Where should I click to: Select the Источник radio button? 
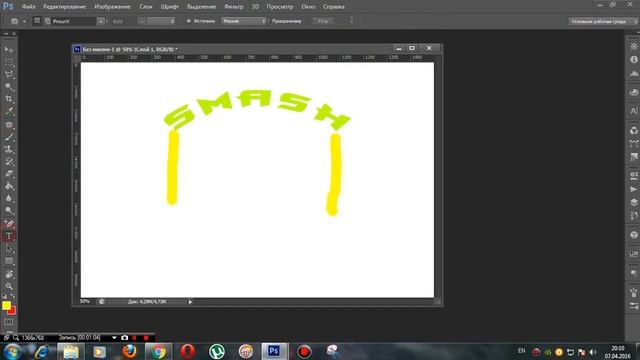189,21
